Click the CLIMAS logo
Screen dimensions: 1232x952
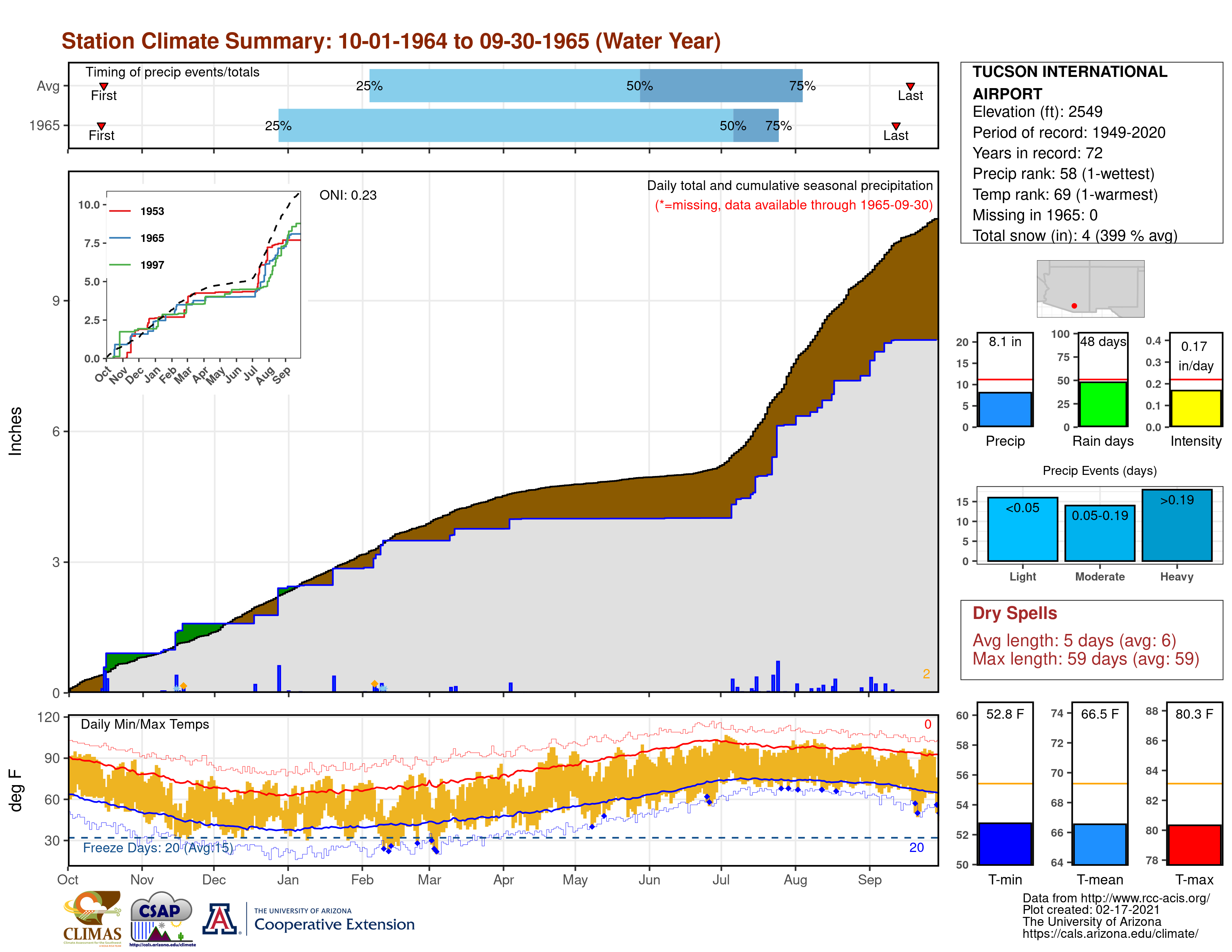[92, 918]
